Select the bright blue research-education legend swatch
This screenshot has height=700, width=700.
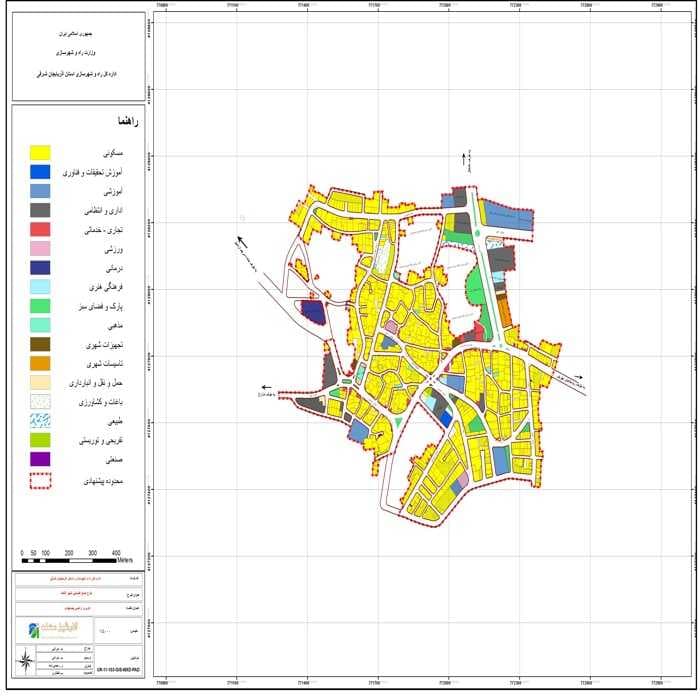[40, 172]
